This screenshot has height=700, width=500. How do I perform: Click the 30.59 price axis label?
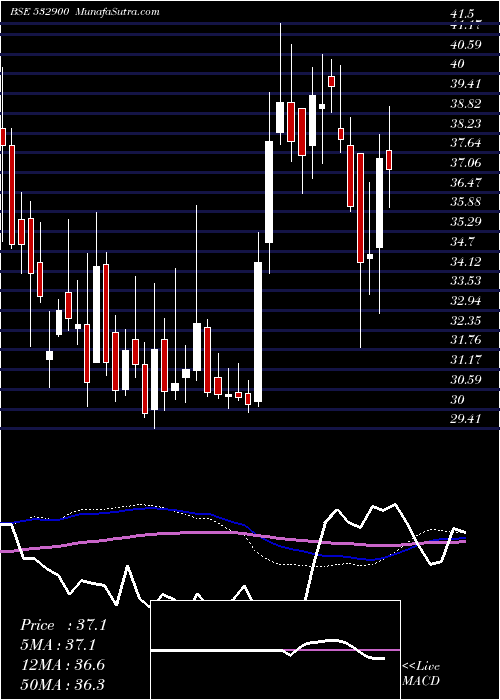coord(466,379)
